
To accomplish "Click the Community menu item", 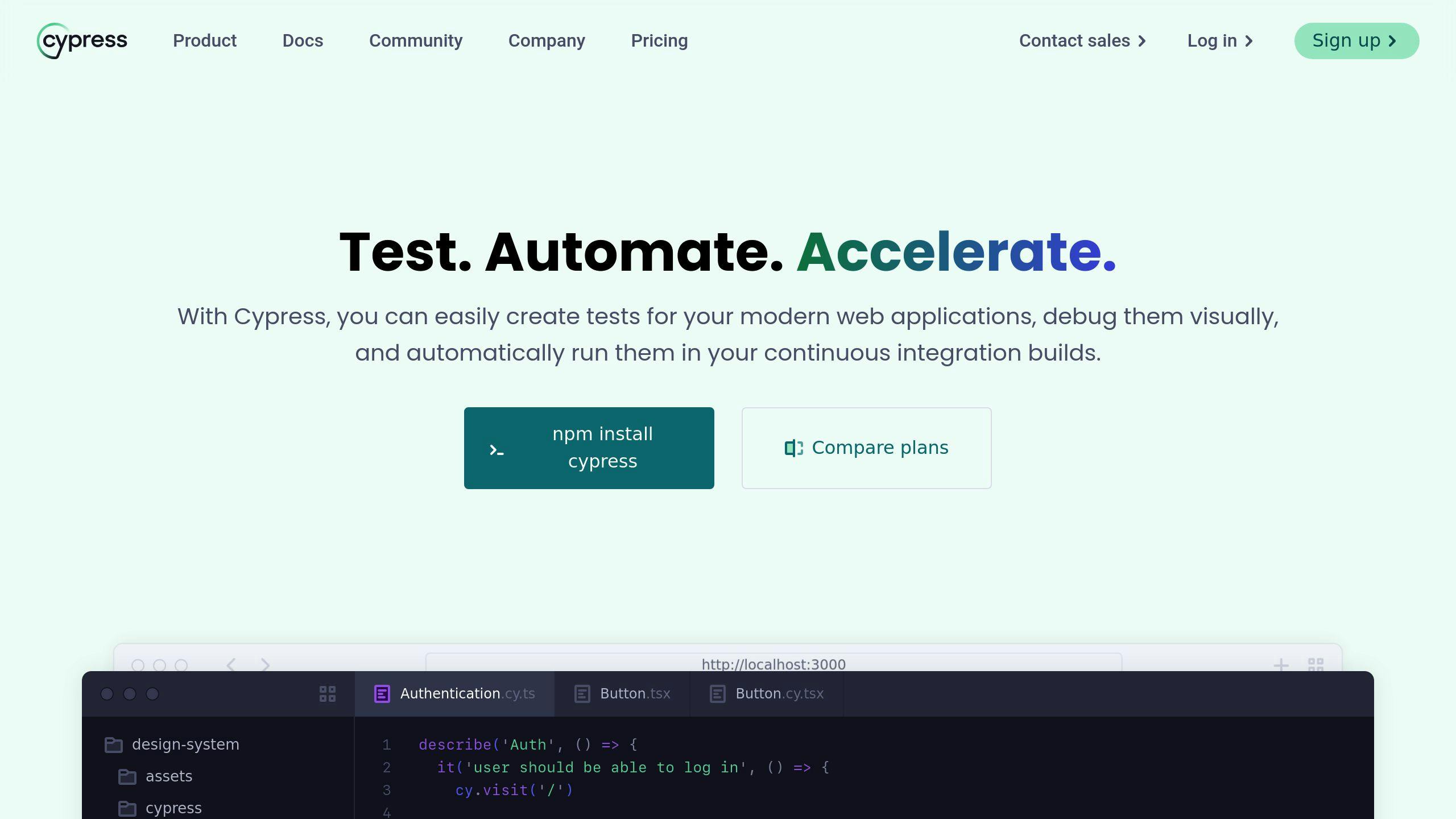I will pyautogui.click(x=416, y=41).
